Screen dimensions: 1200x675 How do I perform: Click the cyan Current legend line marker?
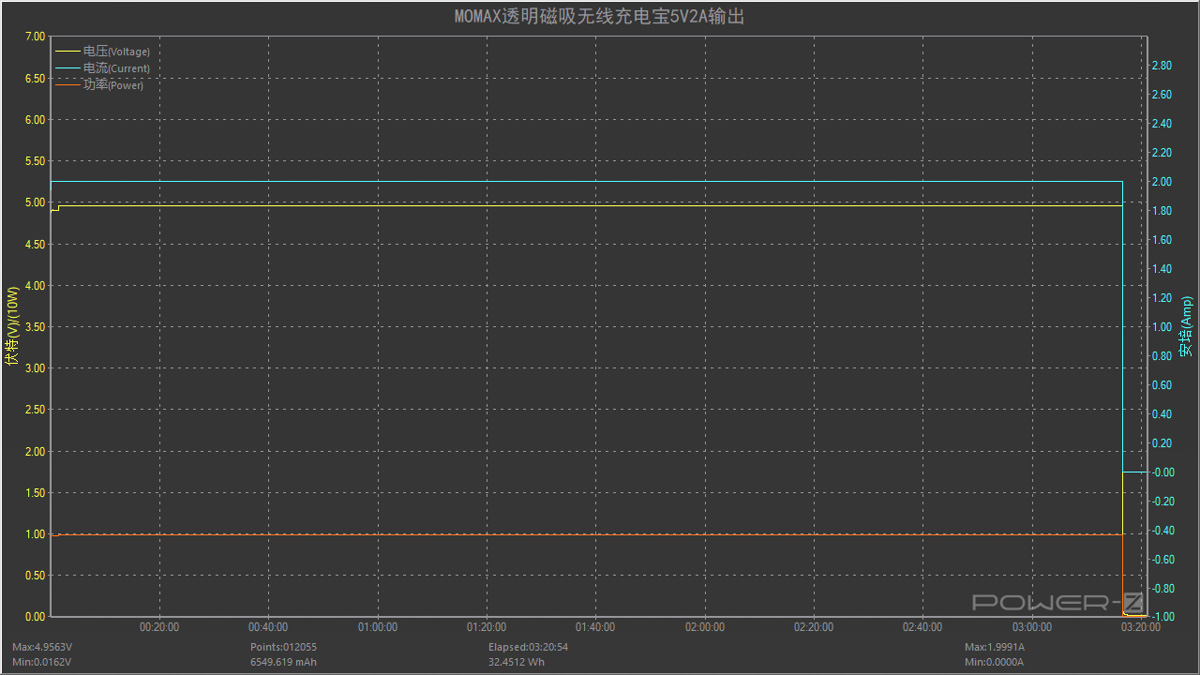coord(68,68)
